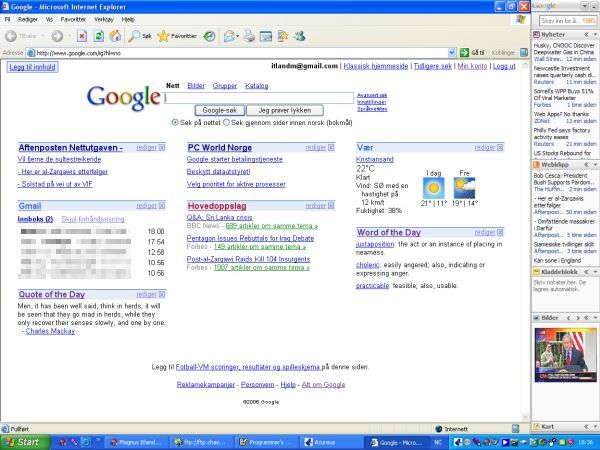Viewport: 600px width, 450px height.
Task: Click the Kladdeblokk notepad icon
Action: pos(536,272)
